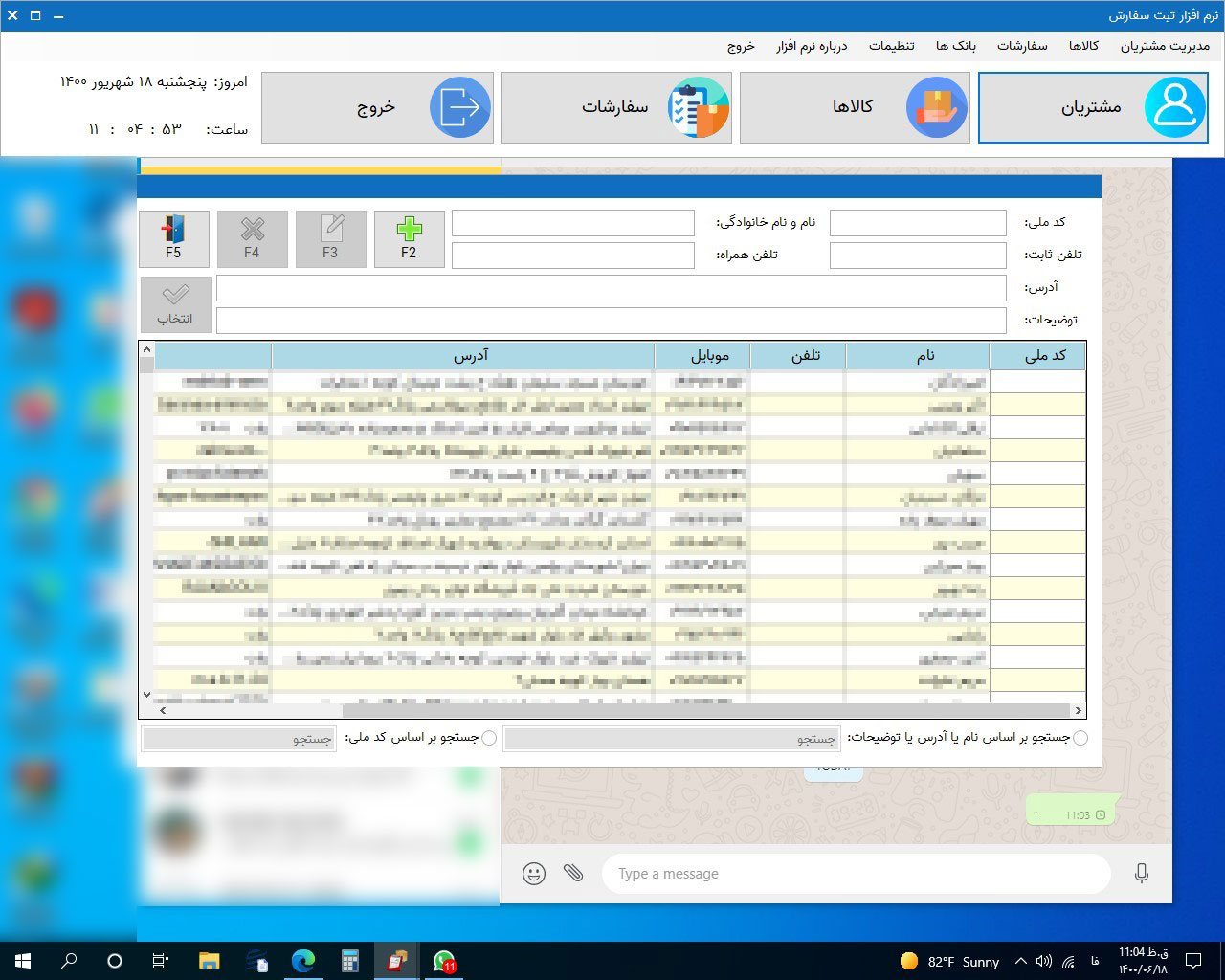Open File Explorer from the taskbar

209,961
